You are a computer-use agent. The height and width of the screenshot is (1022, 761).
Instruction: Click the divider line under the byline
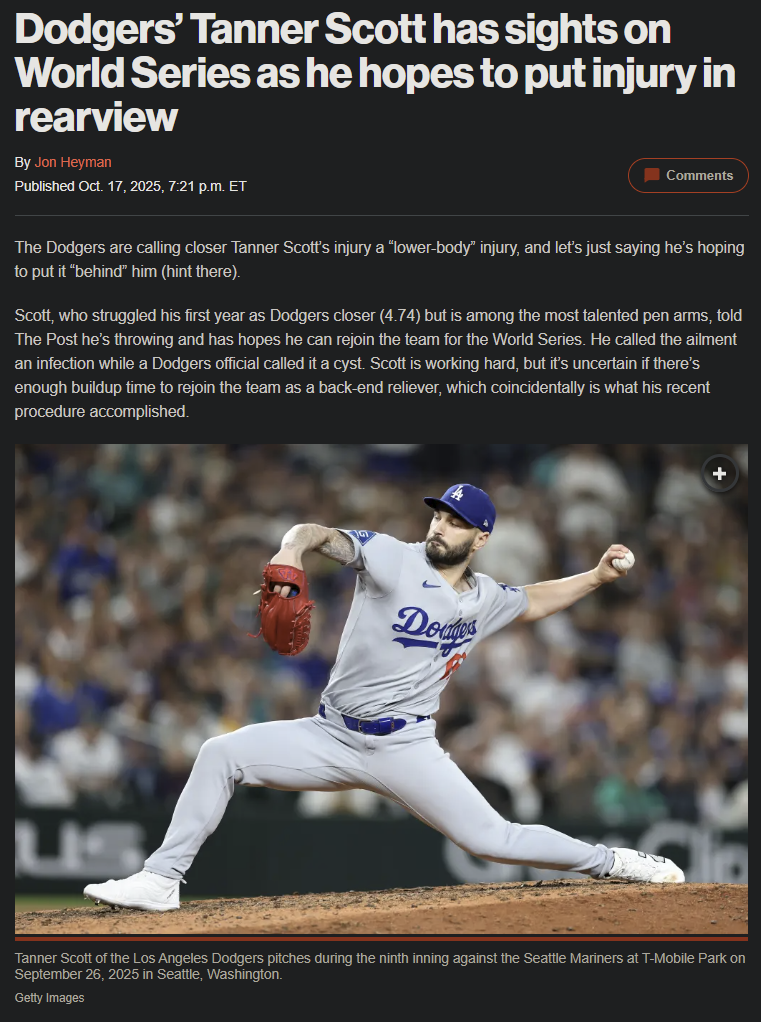tap(381, 215)
